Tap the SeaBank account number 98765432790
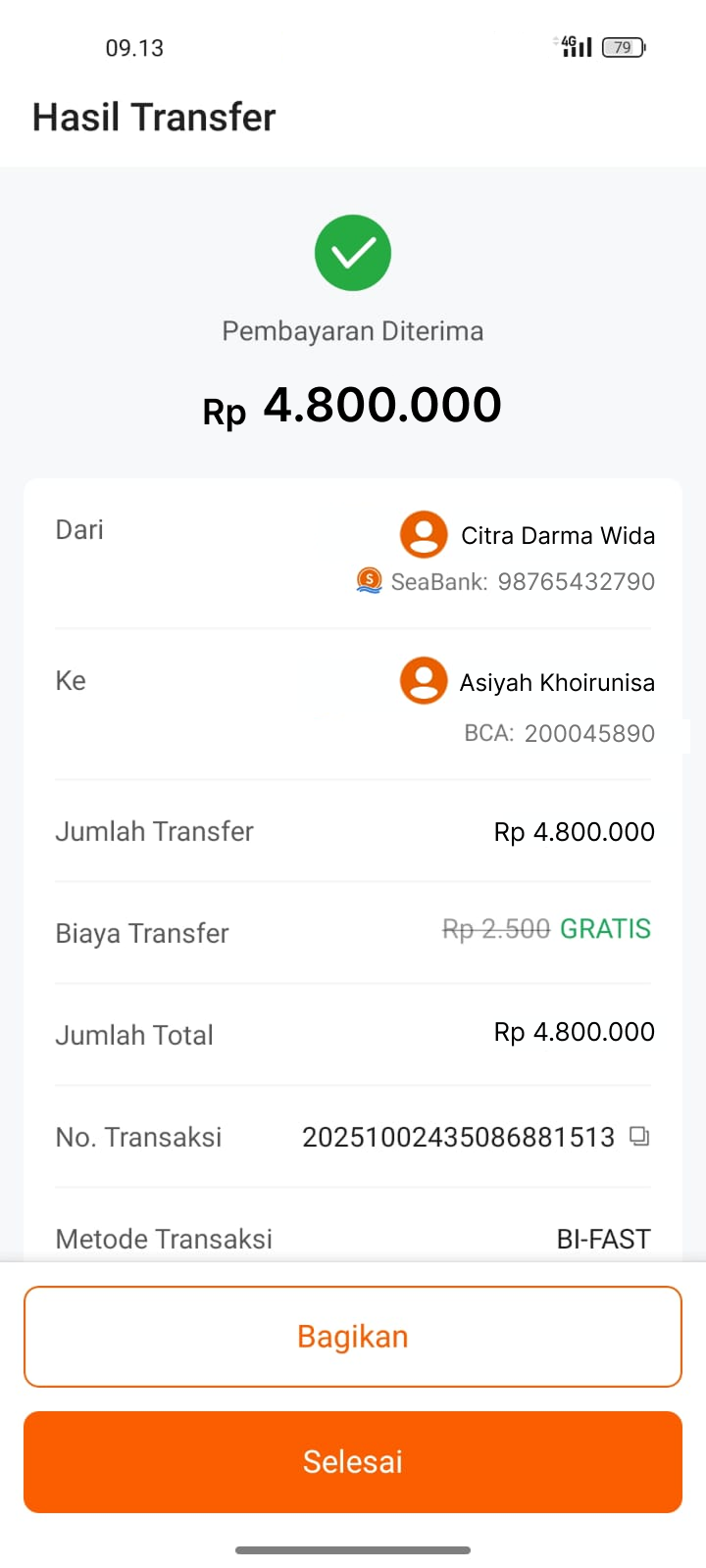The image size is (706, 1568). (576, 581)
